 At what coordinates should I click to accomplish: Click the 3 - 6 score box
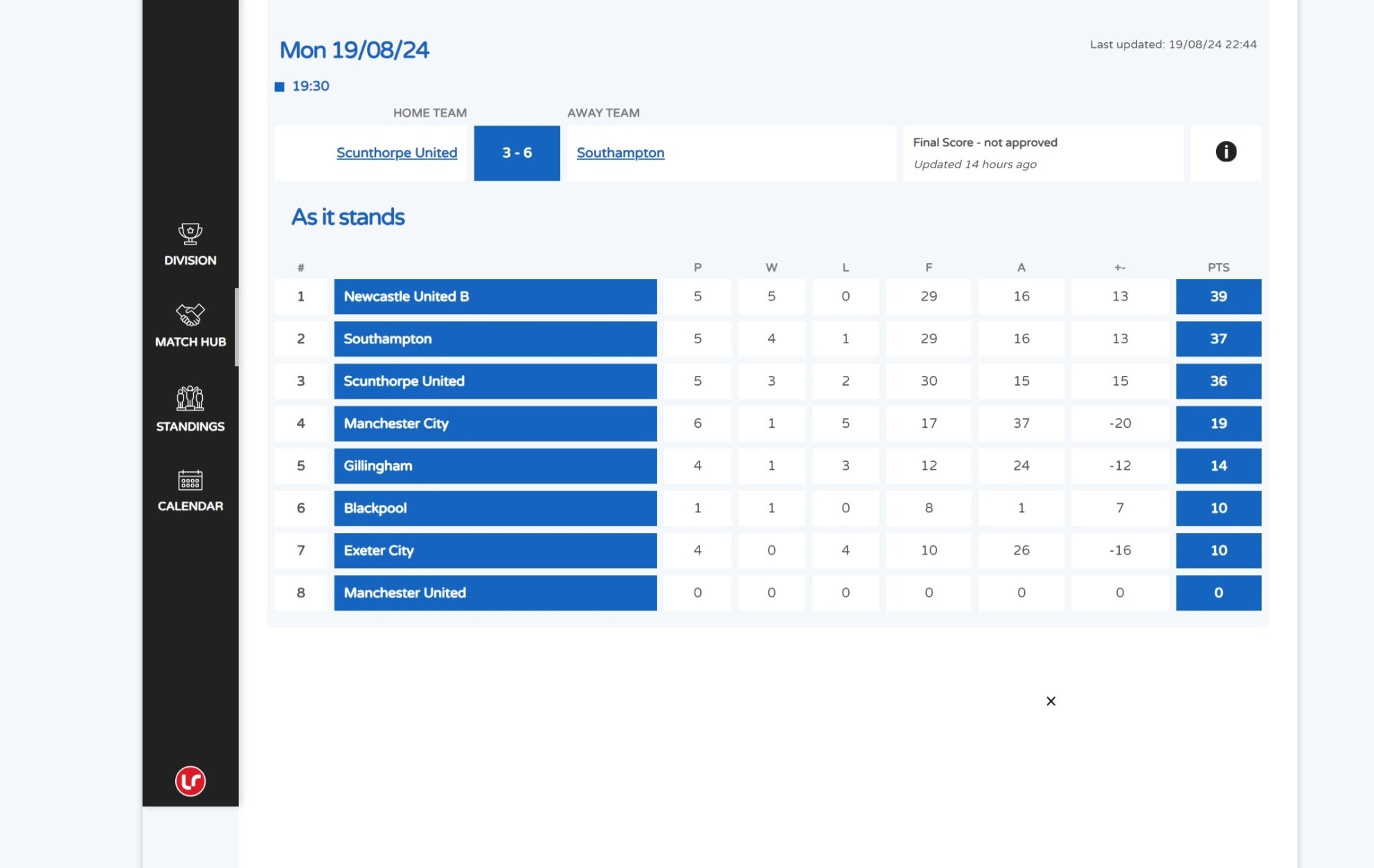[517, 153]
